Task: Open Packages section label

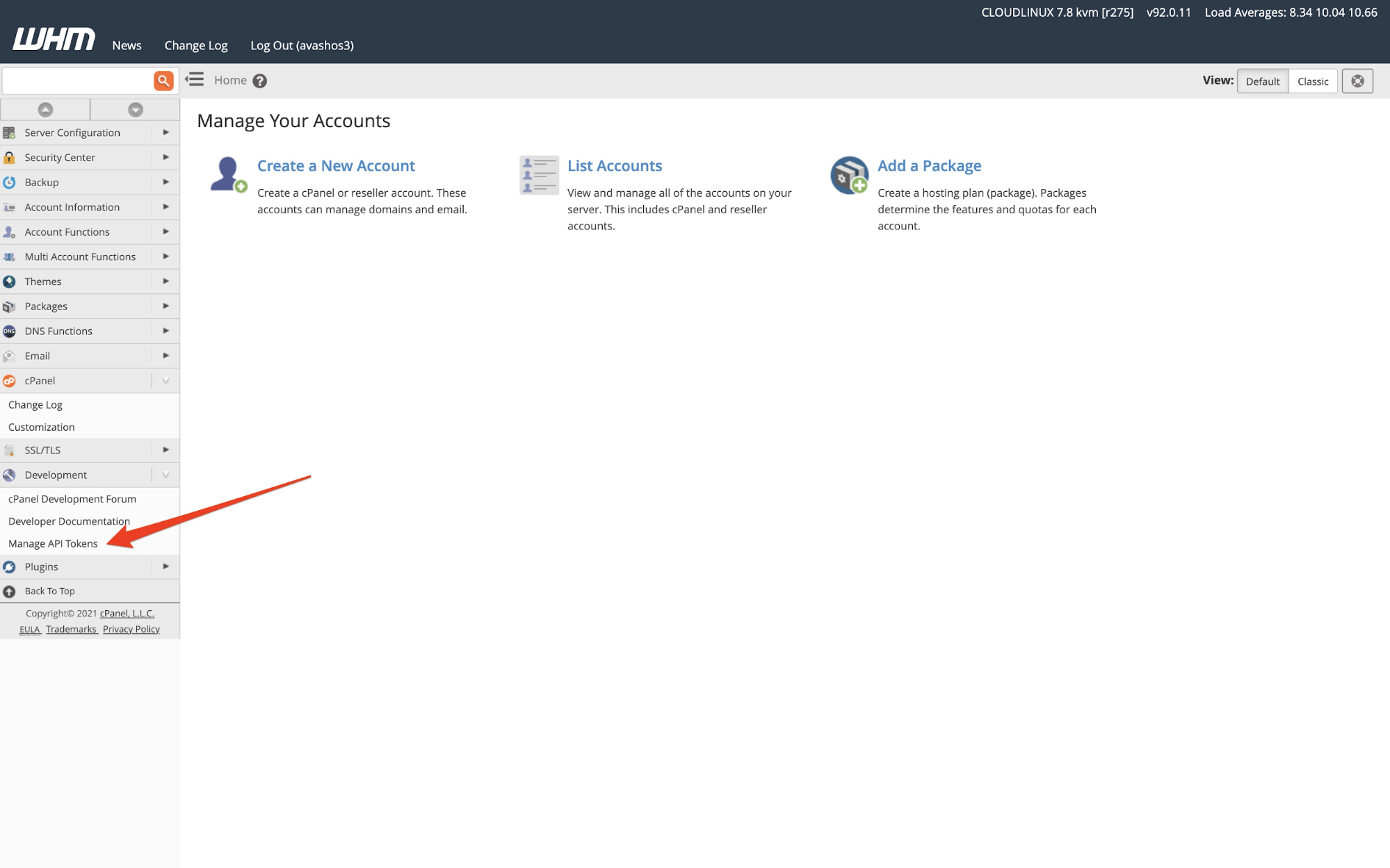Action: pyautogui.click(x=46, y=306)
